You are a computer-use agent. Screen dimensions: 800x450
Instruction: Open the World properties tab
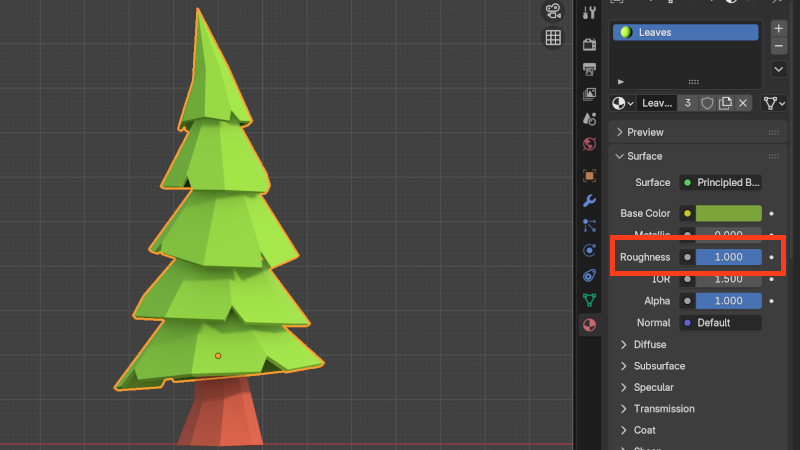click(x=590, y=144)
